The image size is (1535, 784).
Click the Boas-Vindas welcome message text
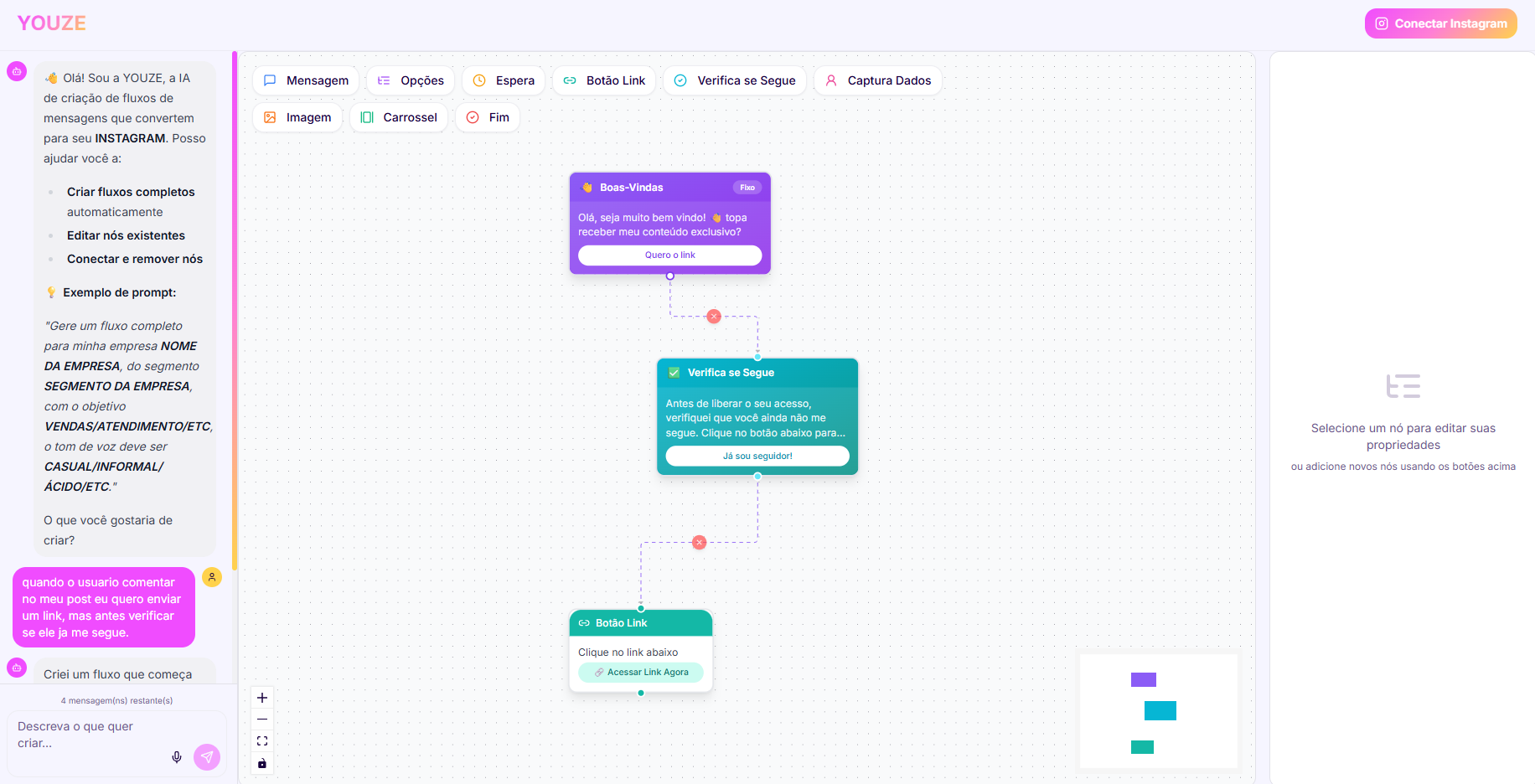pos(663,224)
